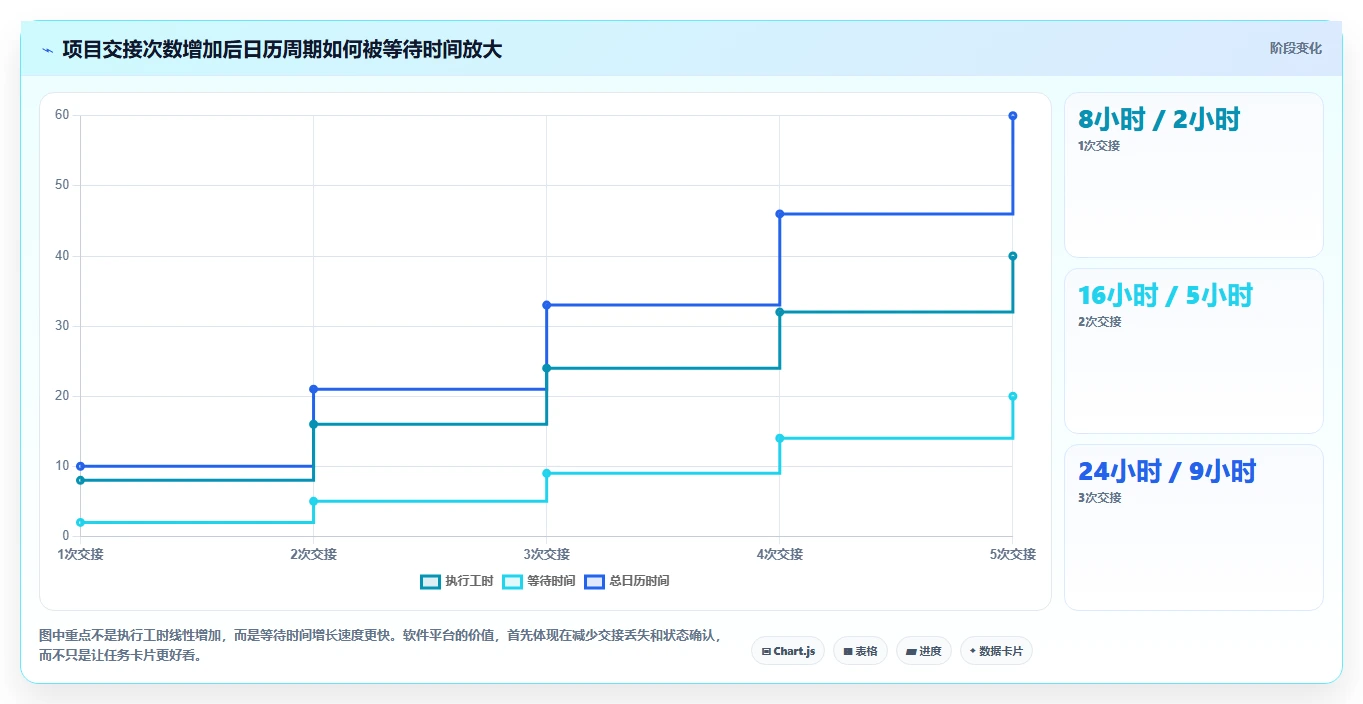Select the Chart.js tag button
This screenshot has width=1363, height=704.
788,651
